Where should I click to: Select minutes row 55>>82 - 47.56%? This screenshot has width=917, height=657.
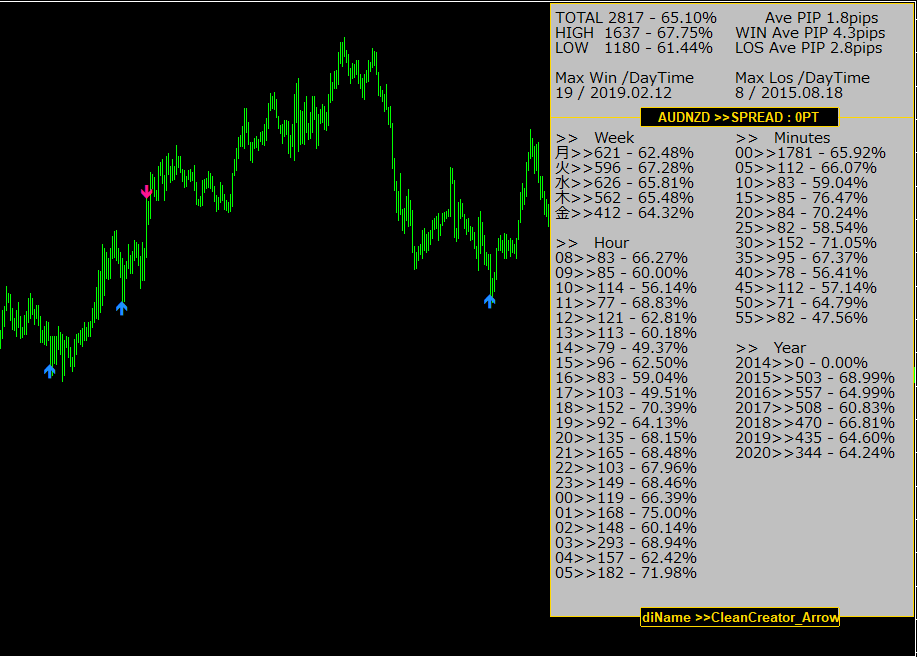801,318
